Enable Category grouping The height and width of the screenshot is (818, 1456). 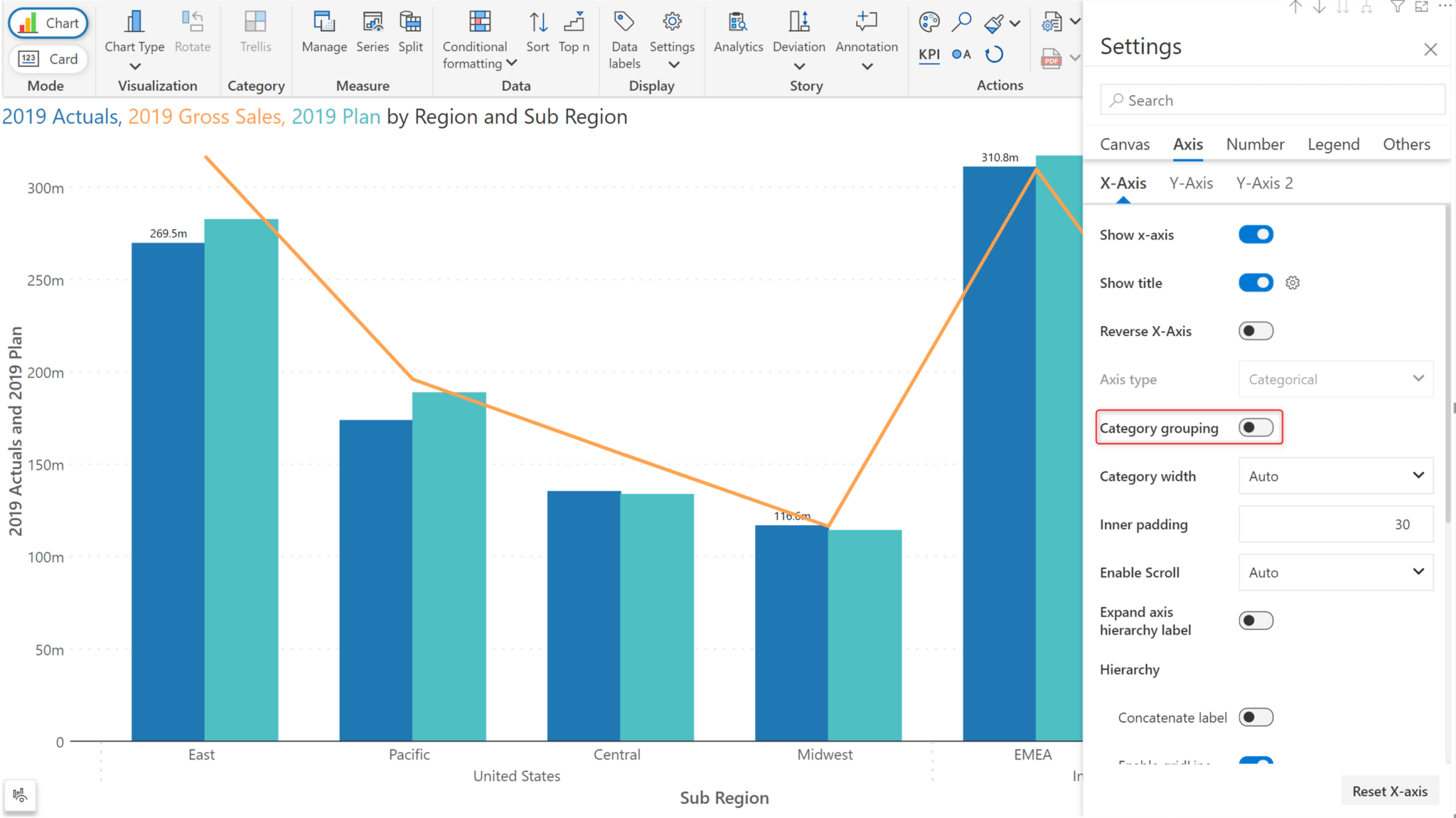[1255, 427]
